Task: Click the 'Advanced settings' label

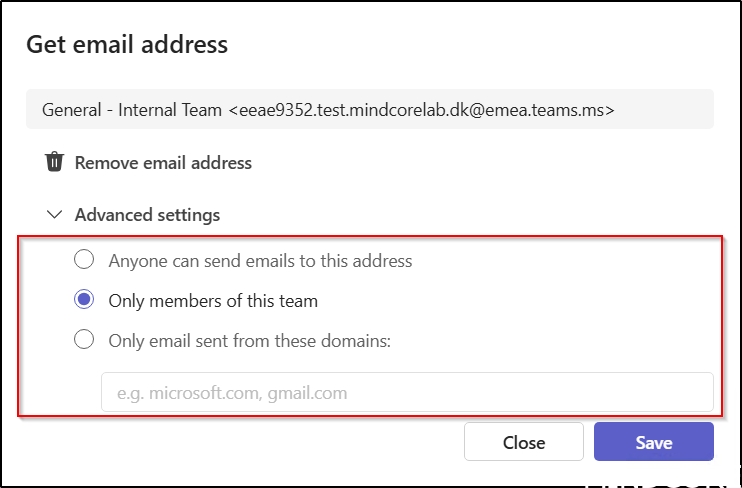Action: coord(147,215)
